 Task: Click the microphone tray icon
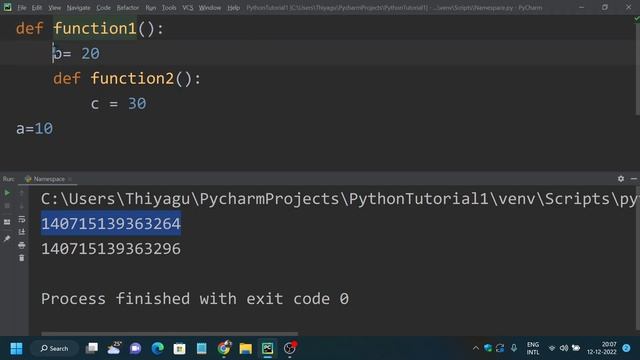coord(514,349)
